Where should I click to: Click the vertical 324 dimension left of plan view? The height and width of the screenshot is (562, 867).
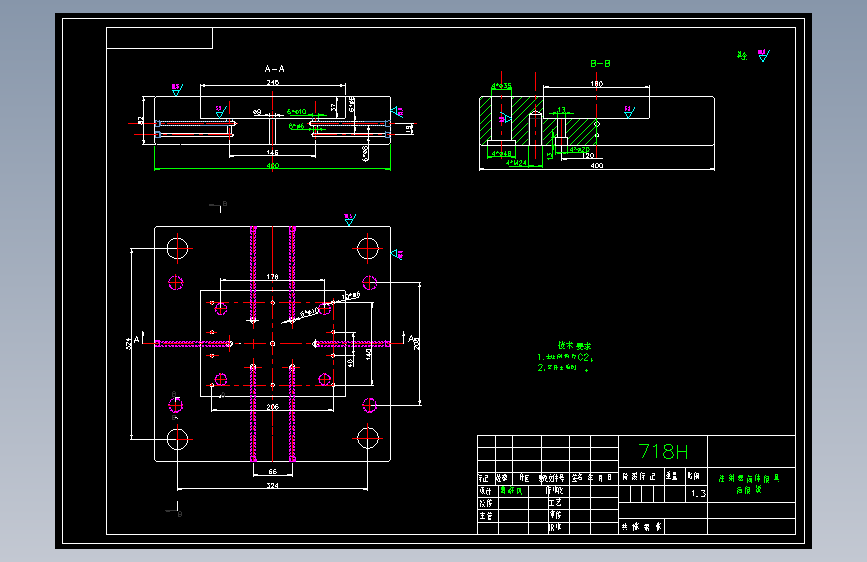(x=129, y=343)
